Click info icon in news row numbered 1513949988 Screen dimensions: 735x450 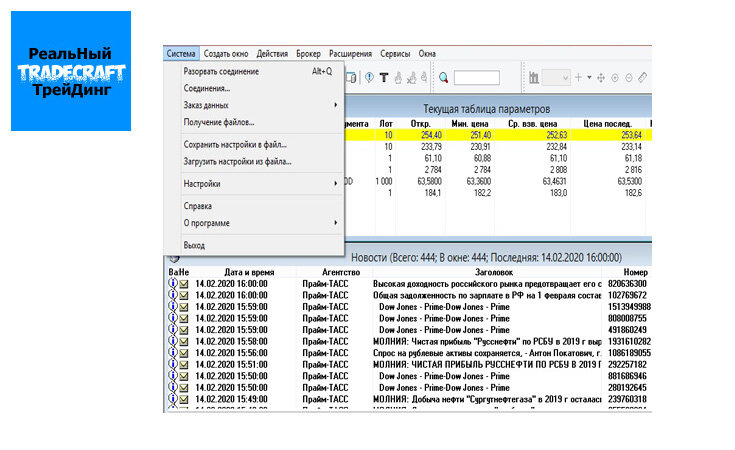172,307
